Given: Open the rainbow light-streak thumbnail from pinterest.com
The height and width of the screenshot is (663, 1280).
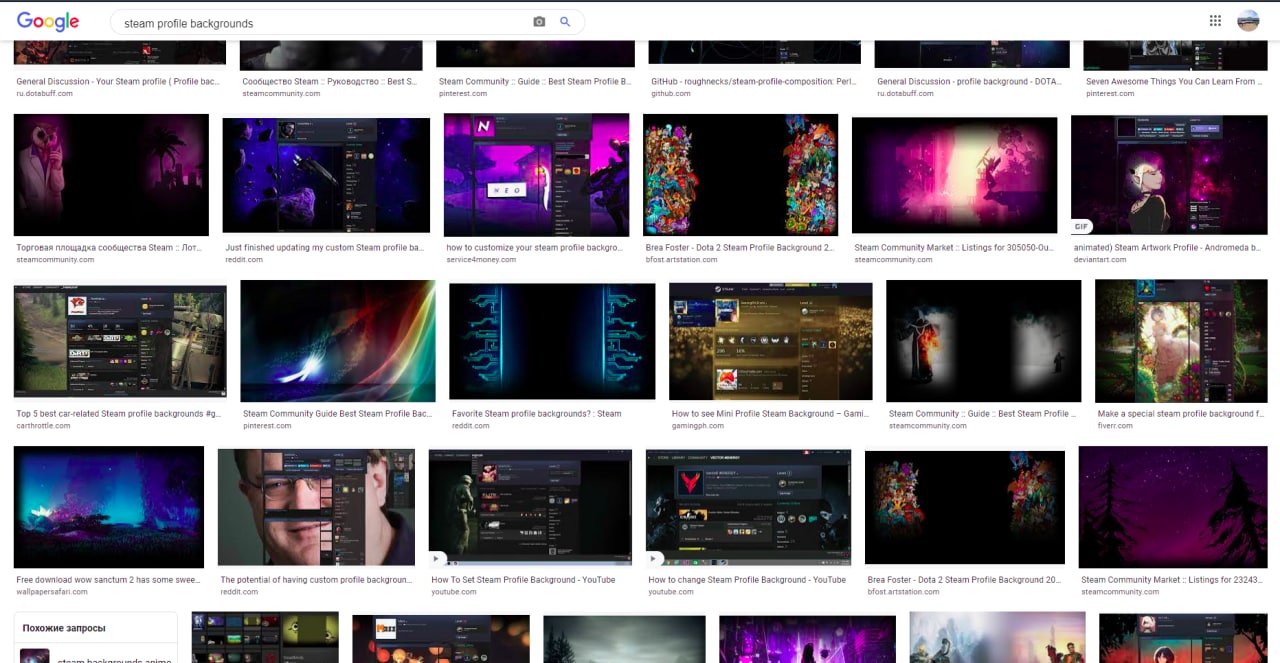Looking at the screenshot, I should pos(338,341).
